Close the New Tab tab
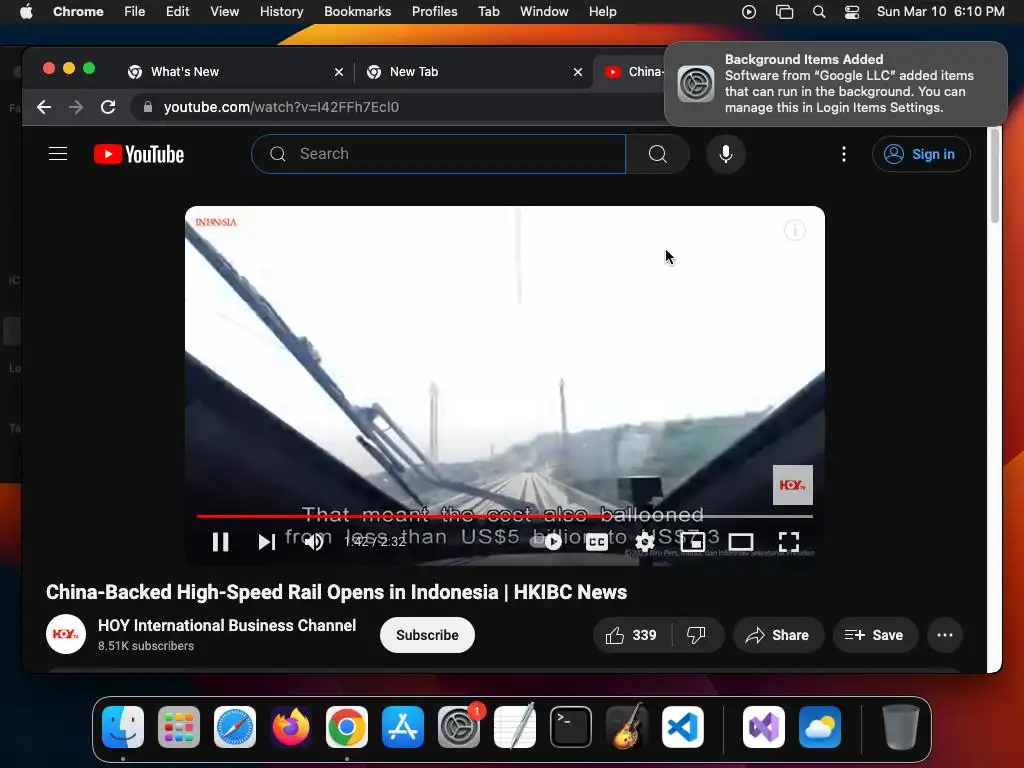The width and height of the screenshot is (1024, 768). click(x=578, y=72)
